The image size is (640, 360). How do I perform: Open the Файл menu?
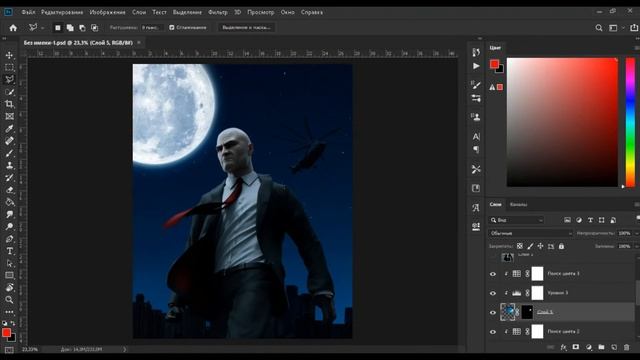(x=28, y=12)
